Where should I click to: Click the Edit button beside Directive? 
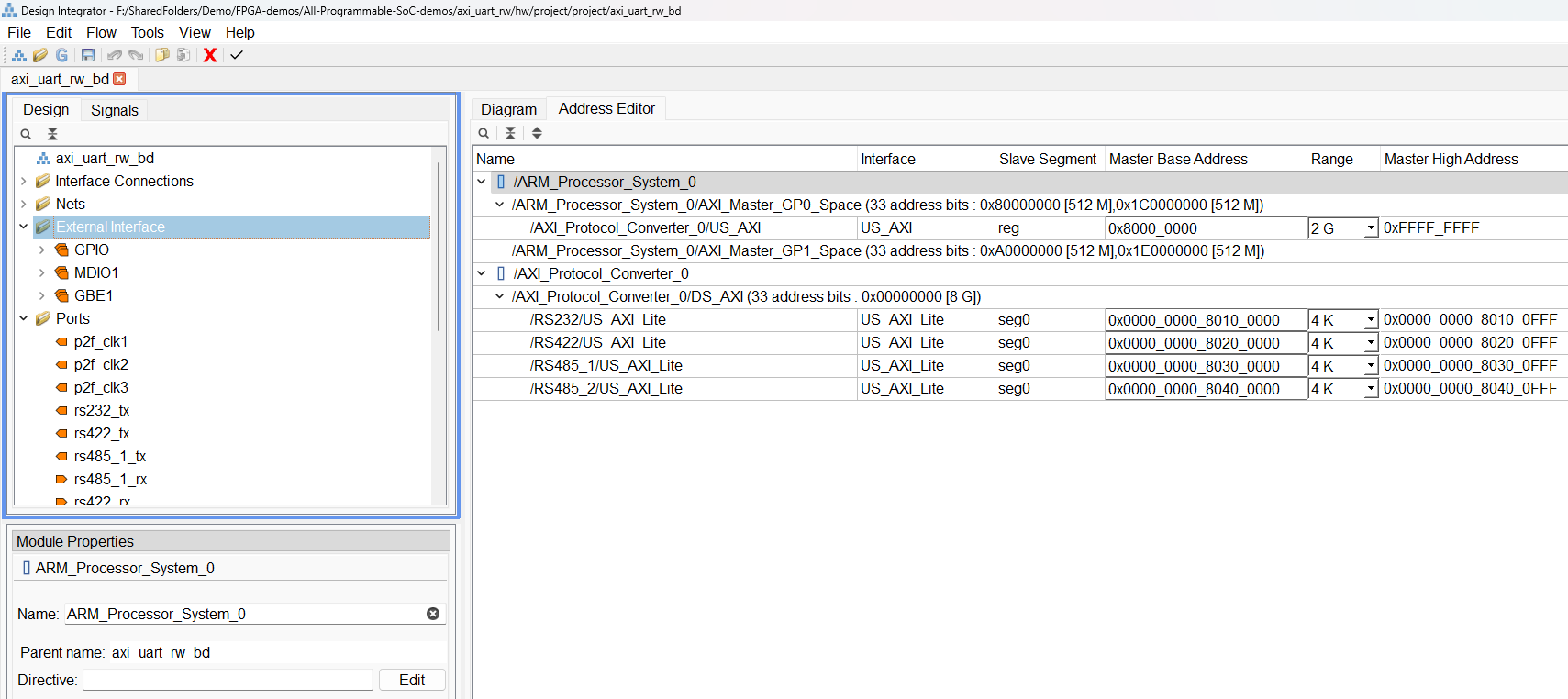coord(411,680)
